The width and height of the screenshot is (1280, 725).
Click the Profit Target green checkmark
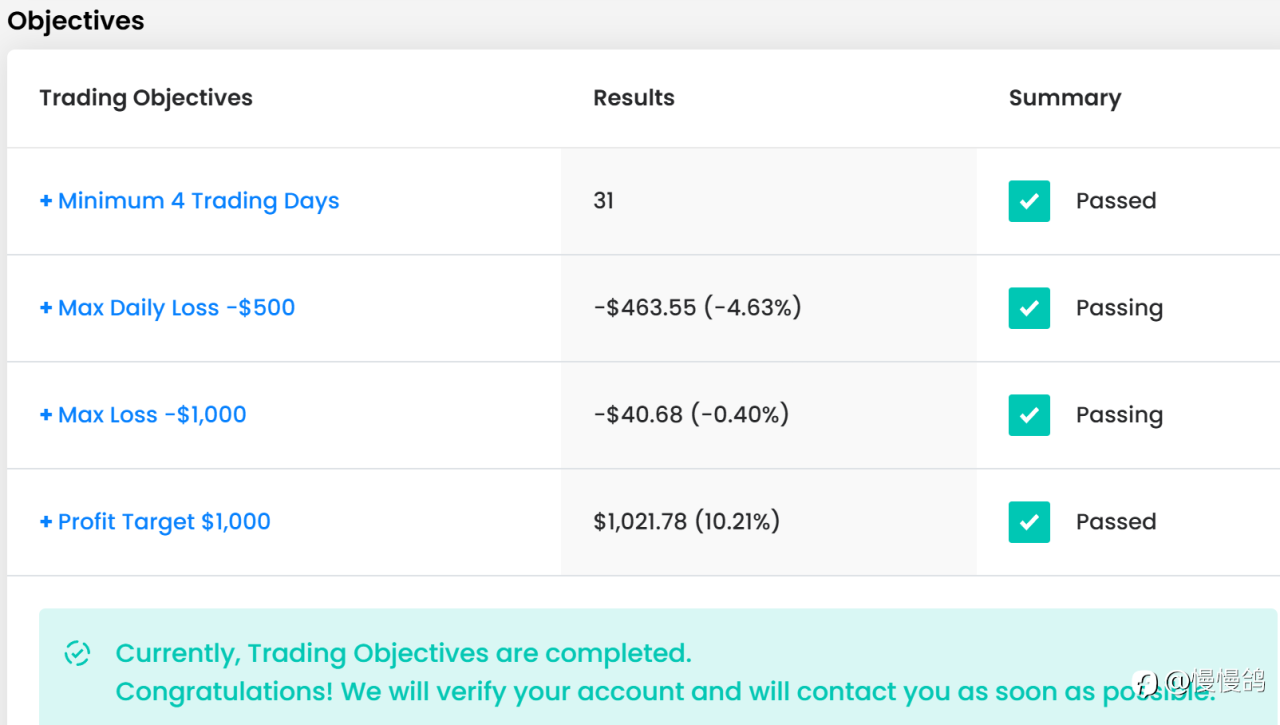pyautogui.click(x=1029, y=522)
